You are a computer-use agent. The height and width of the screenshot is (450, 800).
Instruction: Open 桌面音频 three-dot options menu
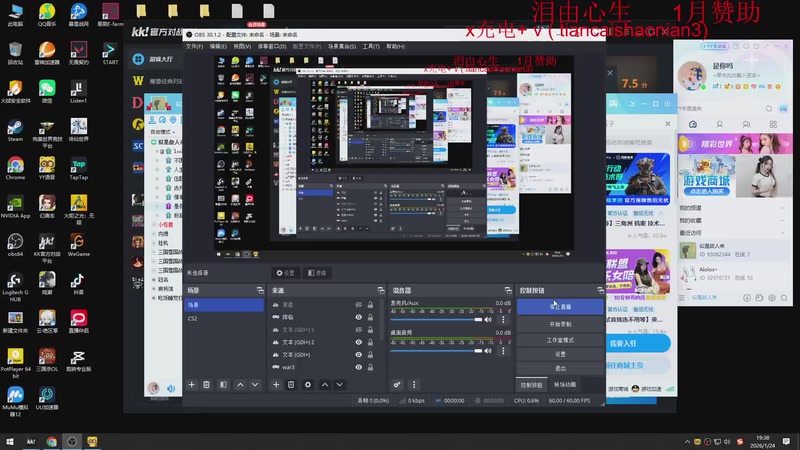click(504, 351)
